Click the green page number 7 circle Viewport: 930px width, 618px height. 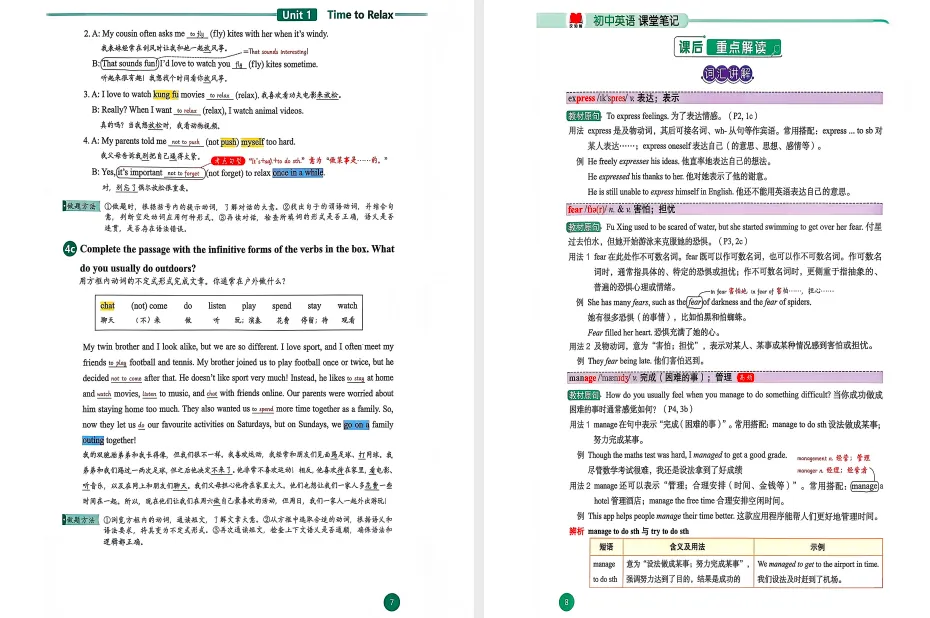tap(391, 602)
